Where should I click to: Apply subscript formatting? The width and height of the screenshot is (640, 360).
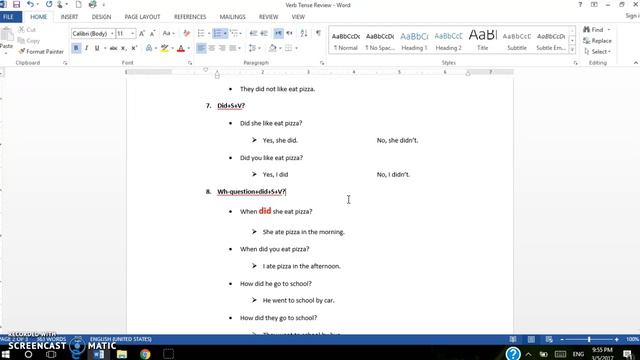[124, 48]
